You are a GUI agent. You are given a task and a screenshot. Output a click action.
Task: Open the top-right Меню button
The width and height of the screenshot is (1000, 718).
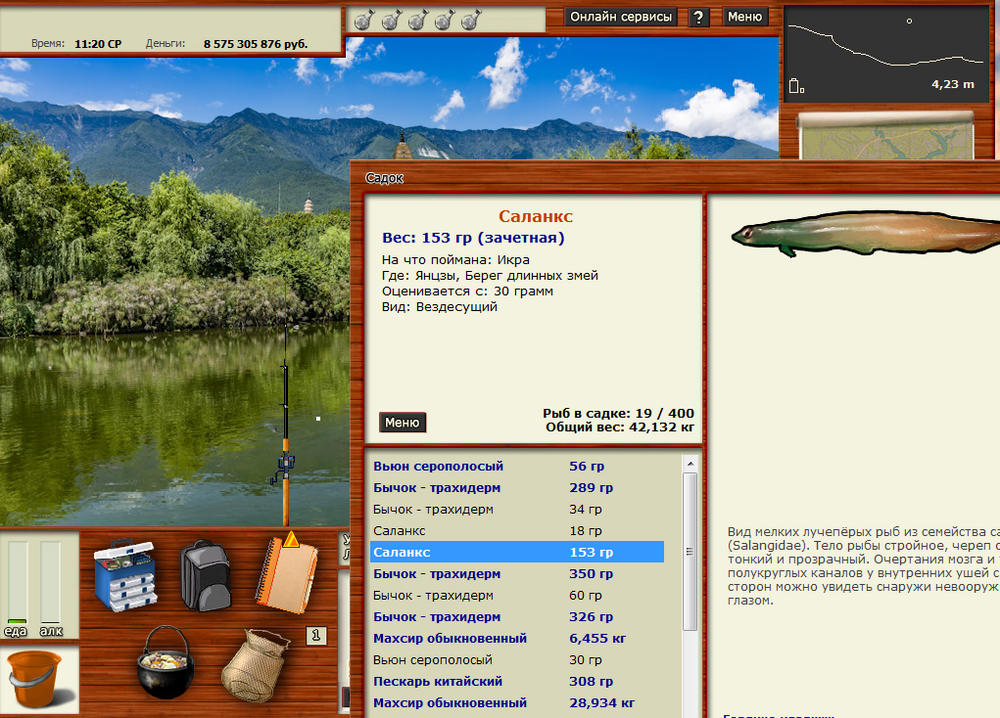coord(744,17)
